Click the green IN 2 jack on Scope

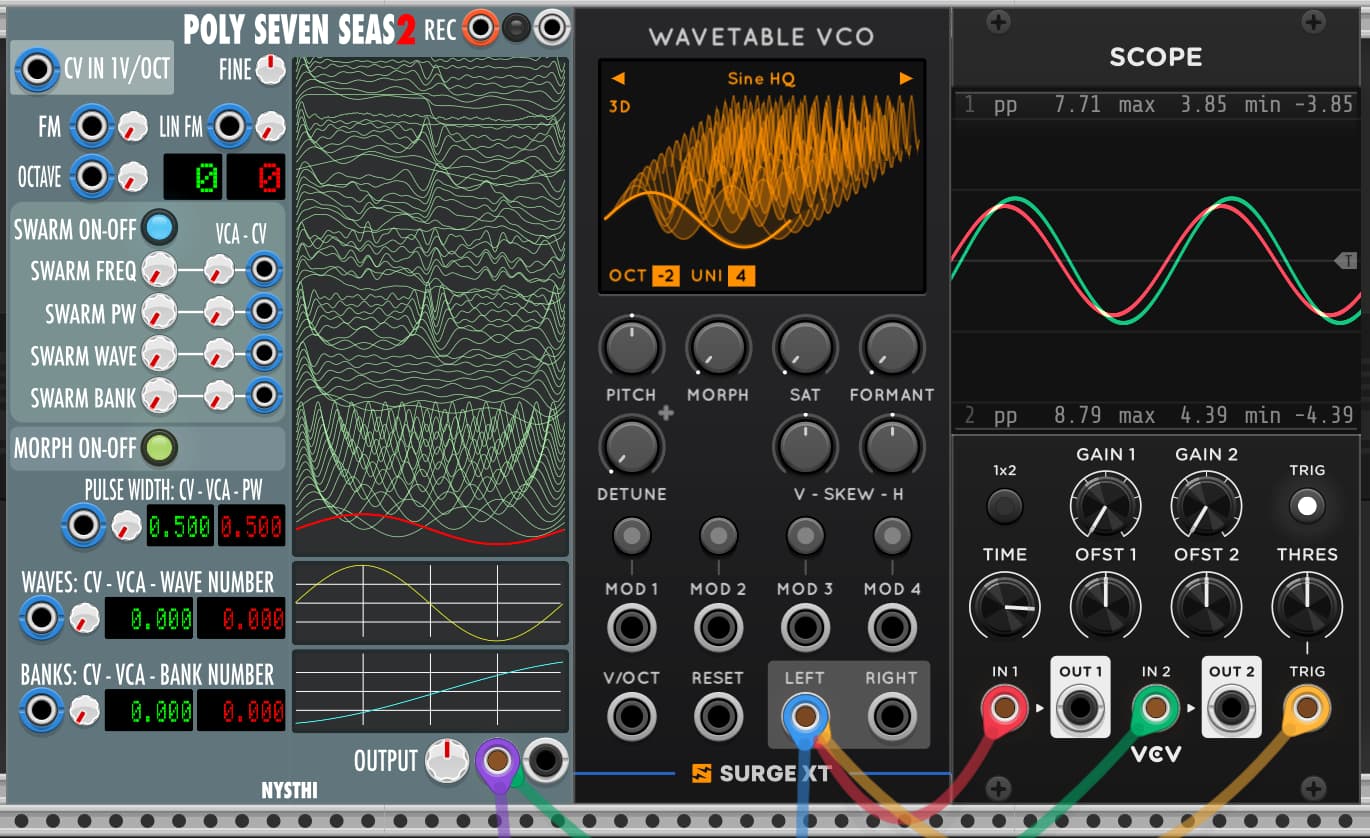coord(1156,709)
